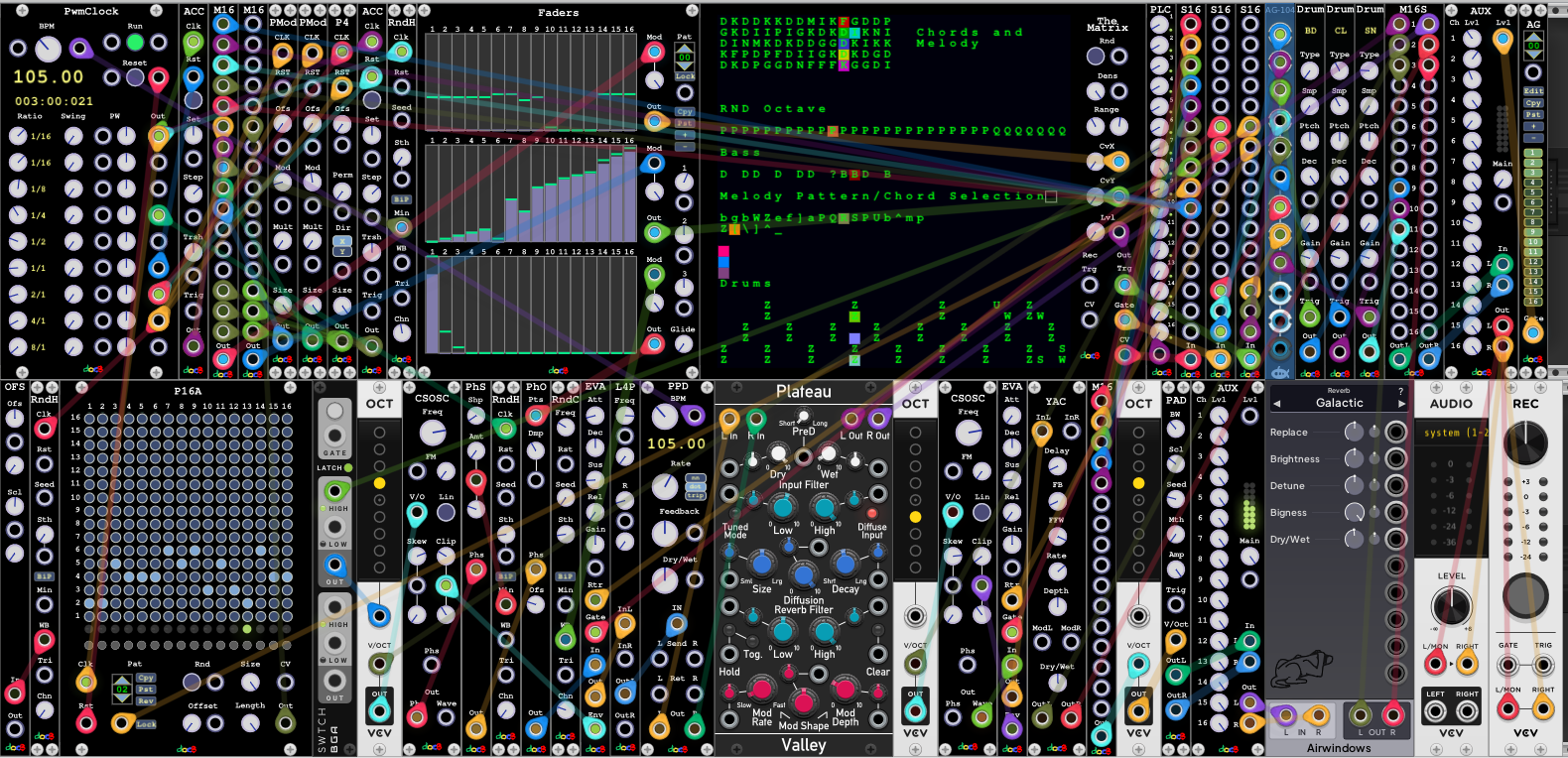Click the AUDIO module LEVEL knob
1568x758 pixels.
pos(1451,605)
